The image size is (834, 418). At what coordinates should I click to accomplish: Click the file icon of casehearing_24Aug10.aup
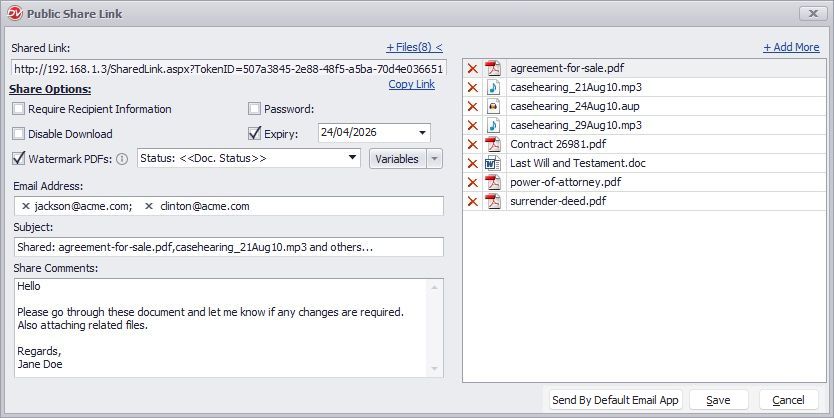tap(494, 106)
